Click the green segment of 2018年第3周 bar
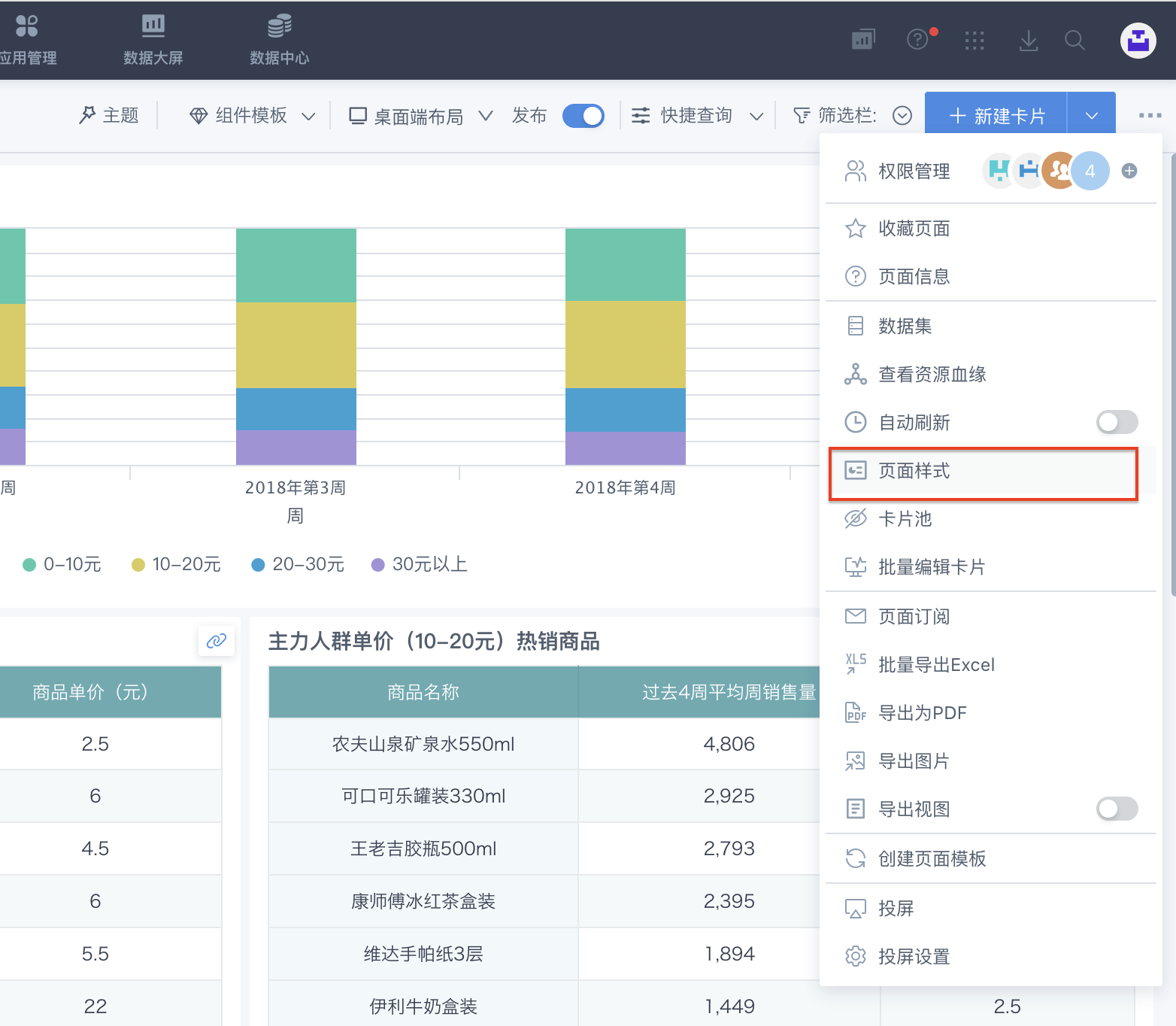 pos(296,265)
